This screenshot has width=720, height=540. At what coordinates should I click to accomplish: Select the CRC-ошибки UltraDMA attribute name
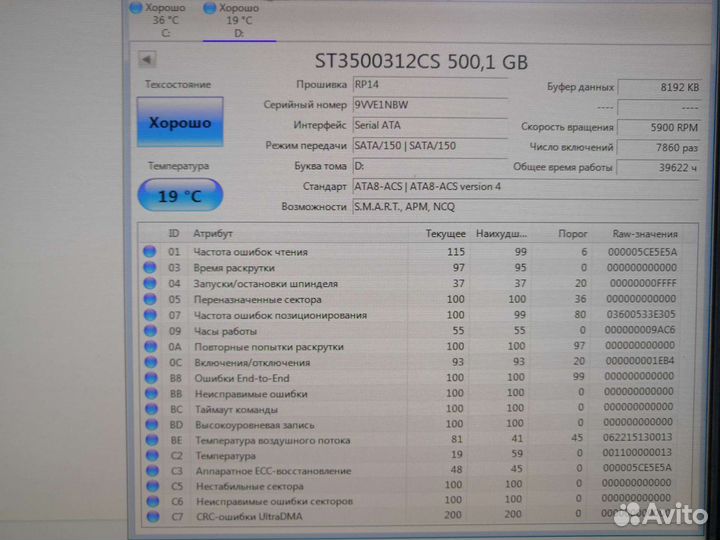[x=249, y=516]
